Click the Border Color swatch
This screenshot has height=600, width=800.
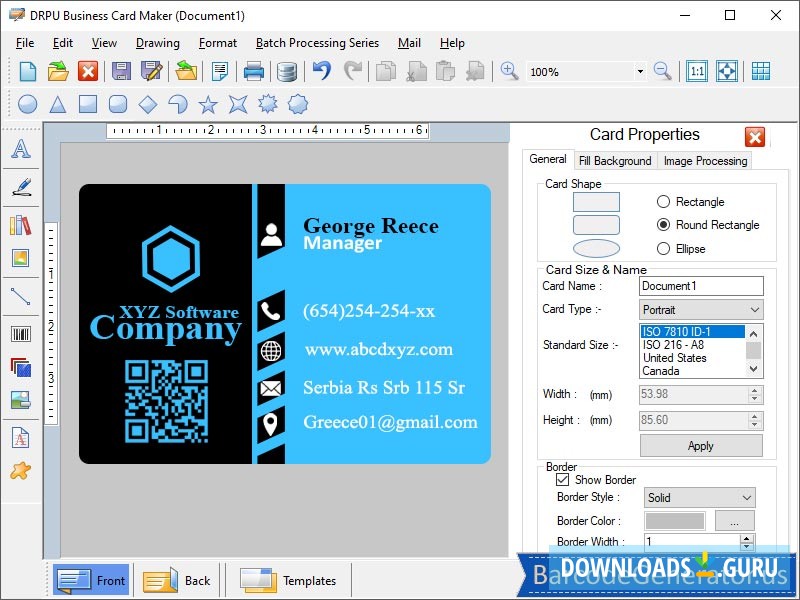[x=675, y=521]
